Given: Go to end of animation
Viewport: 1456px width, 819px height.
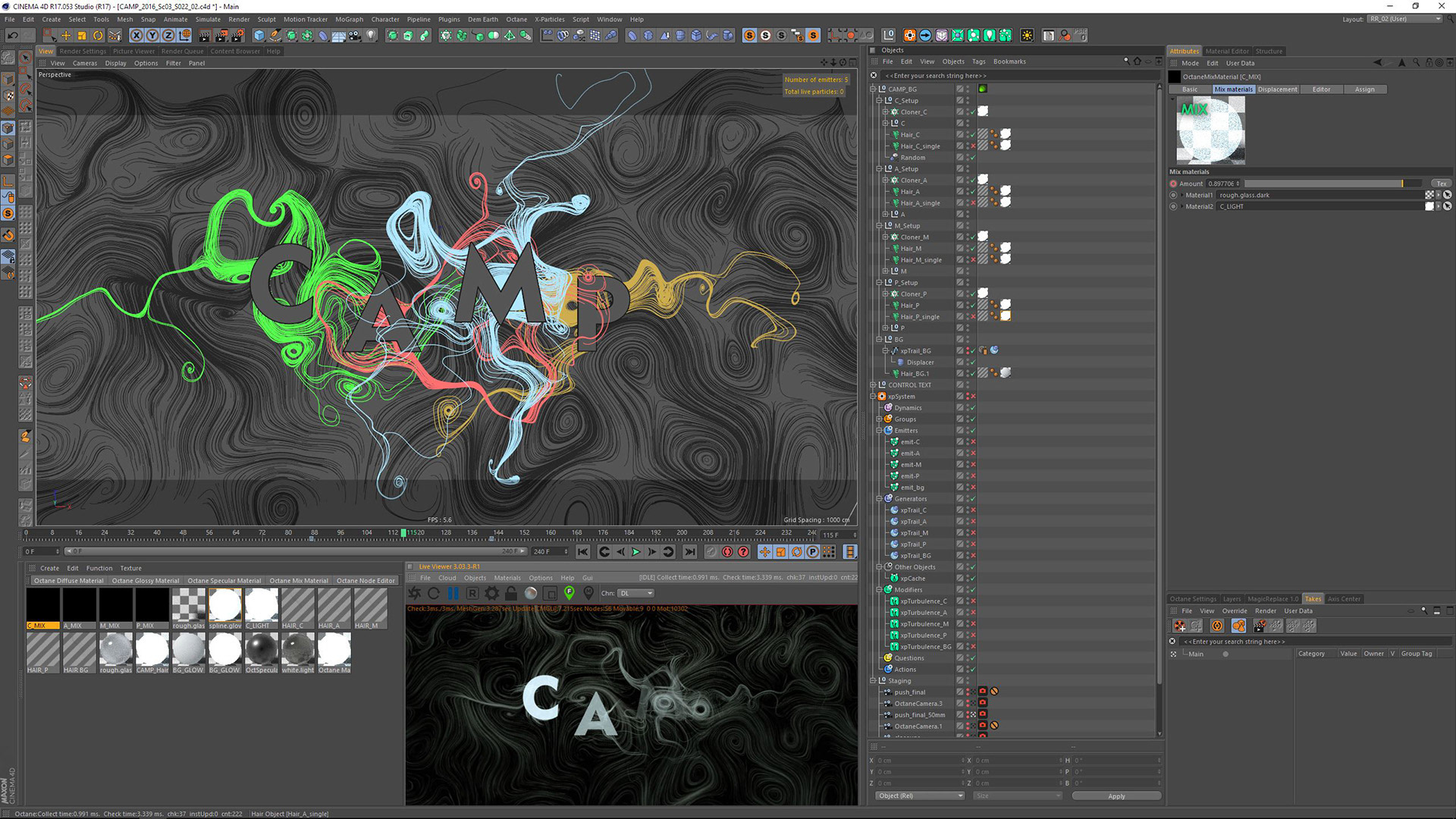Looking at the screenshot, I should (690, 552).
